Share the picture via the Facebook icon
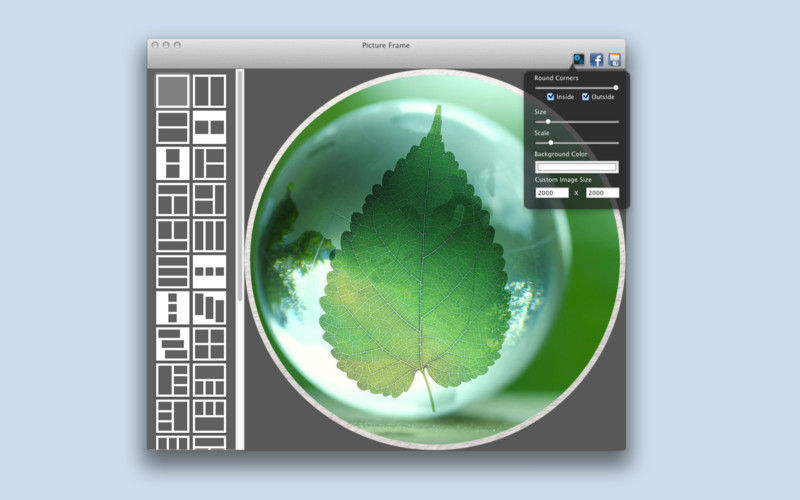 click(597, 59)
